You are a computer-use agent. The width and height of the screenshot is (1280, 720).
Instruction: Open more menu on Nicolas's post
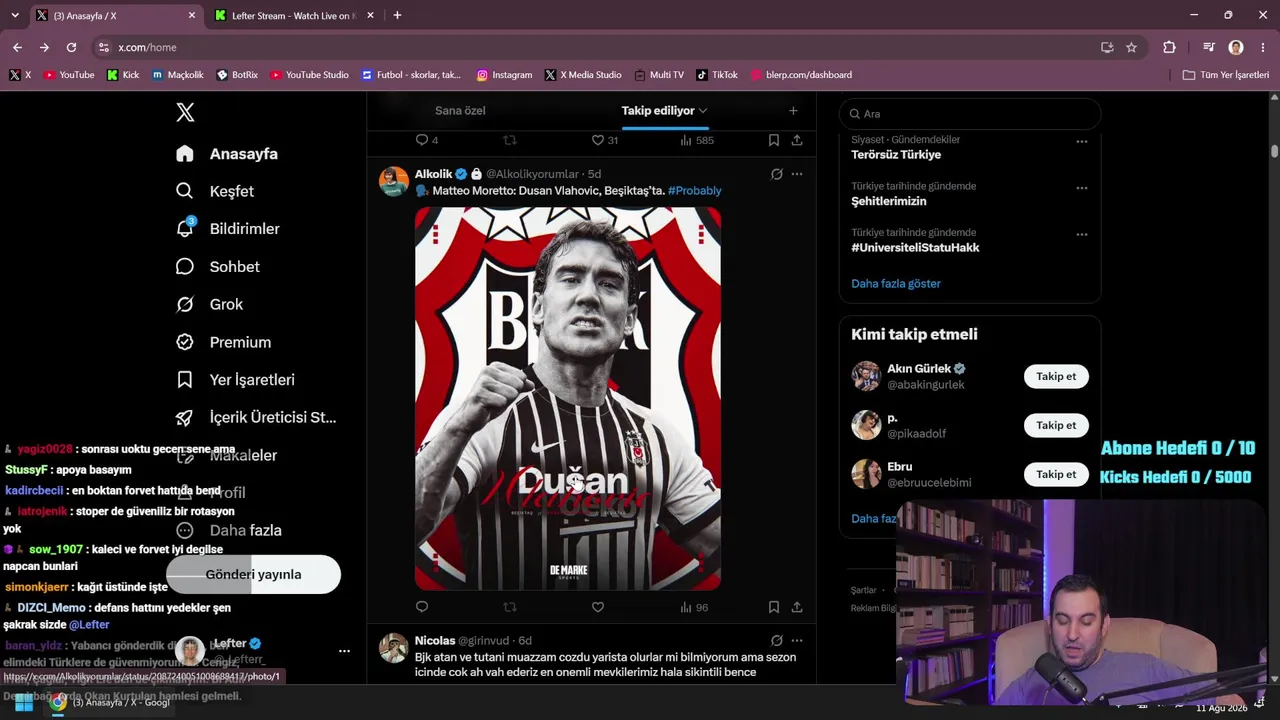pos(797,640)
